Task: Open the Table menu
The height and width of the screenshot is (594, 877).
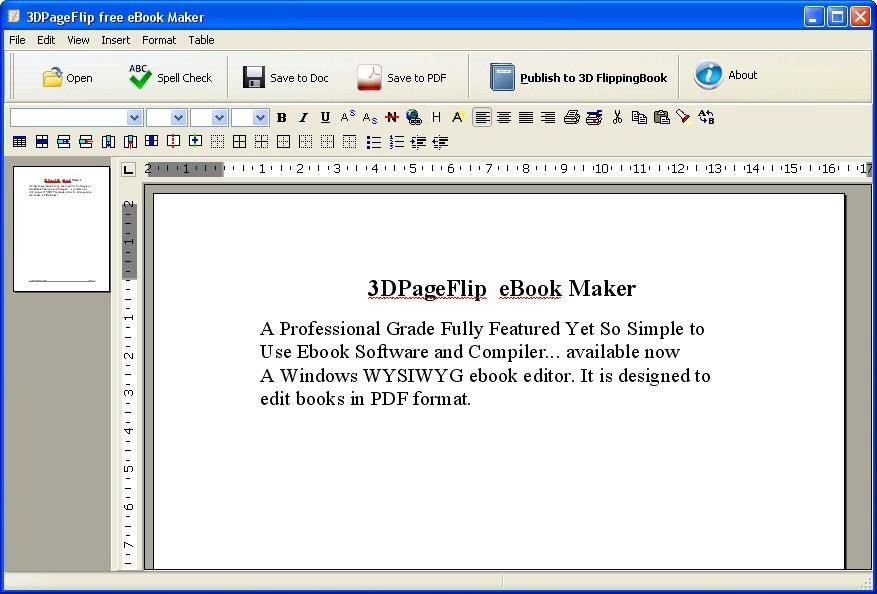Action: coord(201,40)
